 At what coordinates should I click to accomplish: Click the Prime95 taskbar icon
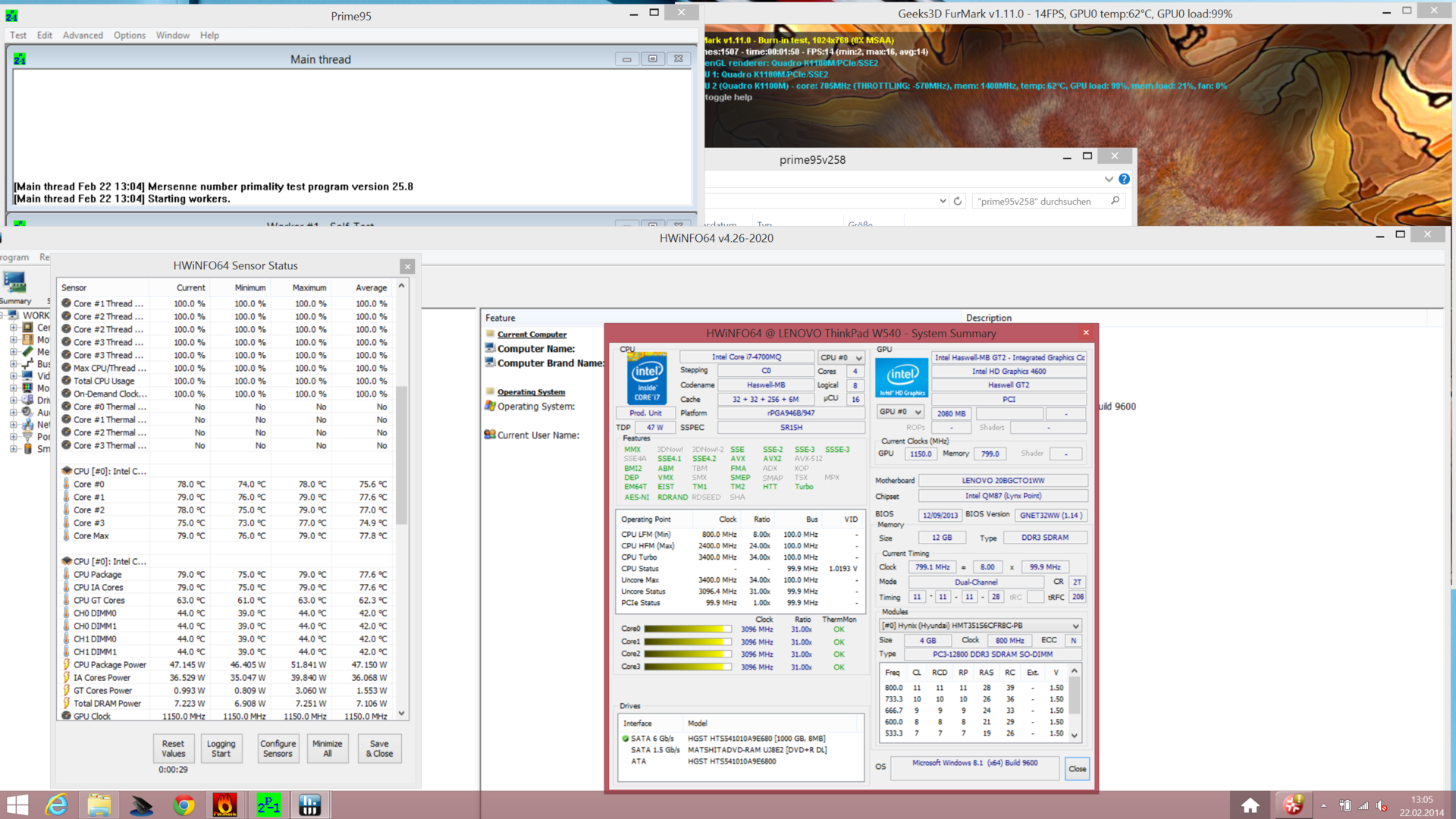coord(268,805)
